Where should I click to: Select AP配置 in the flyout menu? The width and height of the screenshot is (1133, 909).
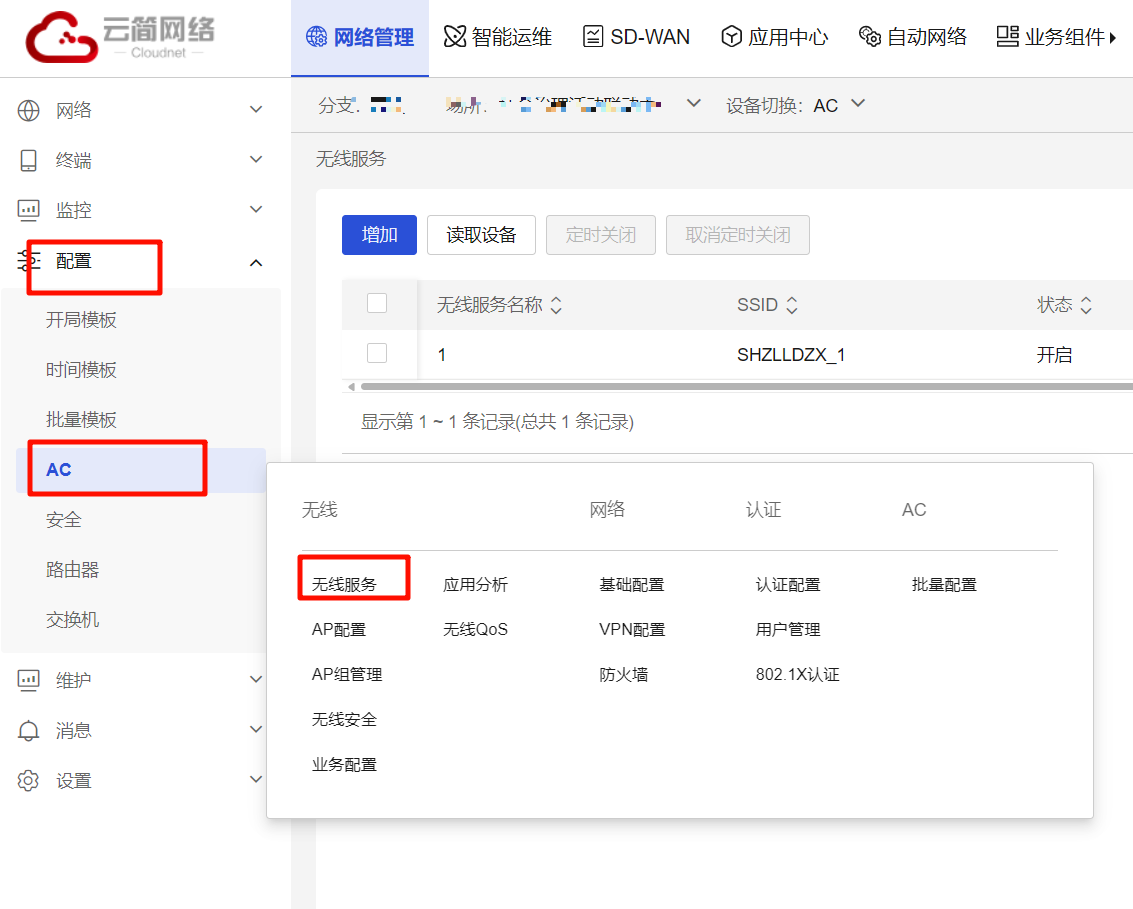(x=339, y=629)
